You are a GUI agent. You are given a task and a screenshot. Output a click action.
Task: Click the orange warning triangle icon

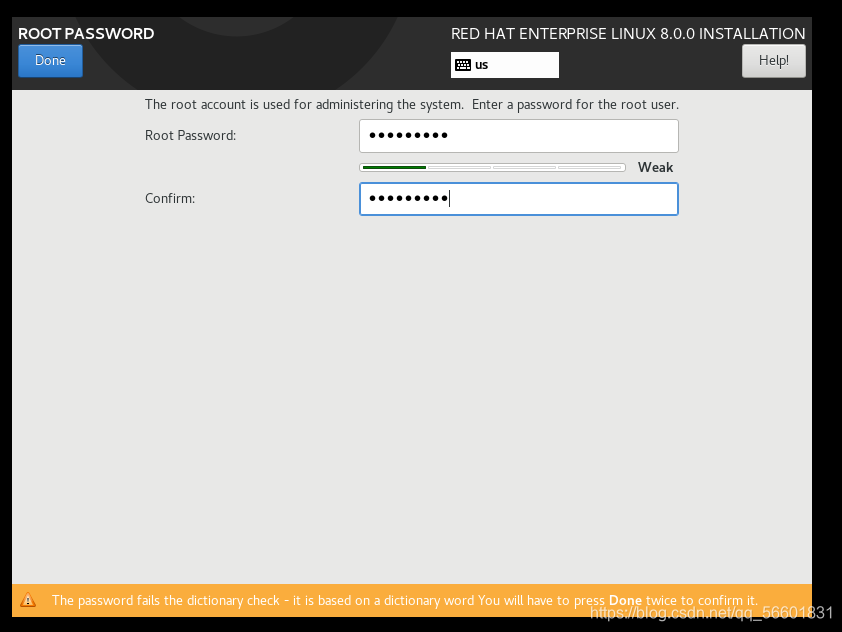coord(28,600)
